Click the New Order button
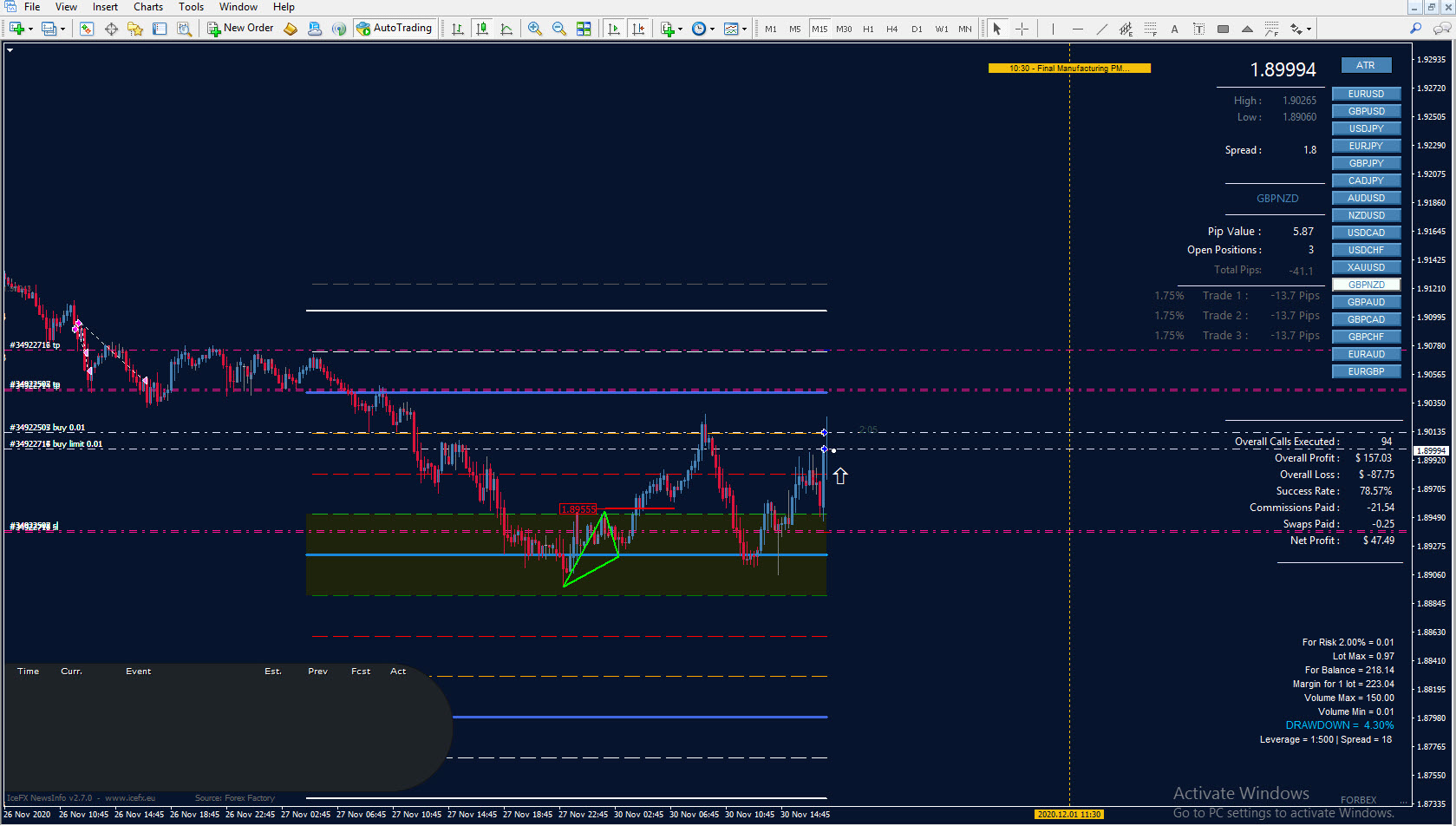The height and width of the screenshot is (826, 1456). pyautogui.click(x=240, y=28)
